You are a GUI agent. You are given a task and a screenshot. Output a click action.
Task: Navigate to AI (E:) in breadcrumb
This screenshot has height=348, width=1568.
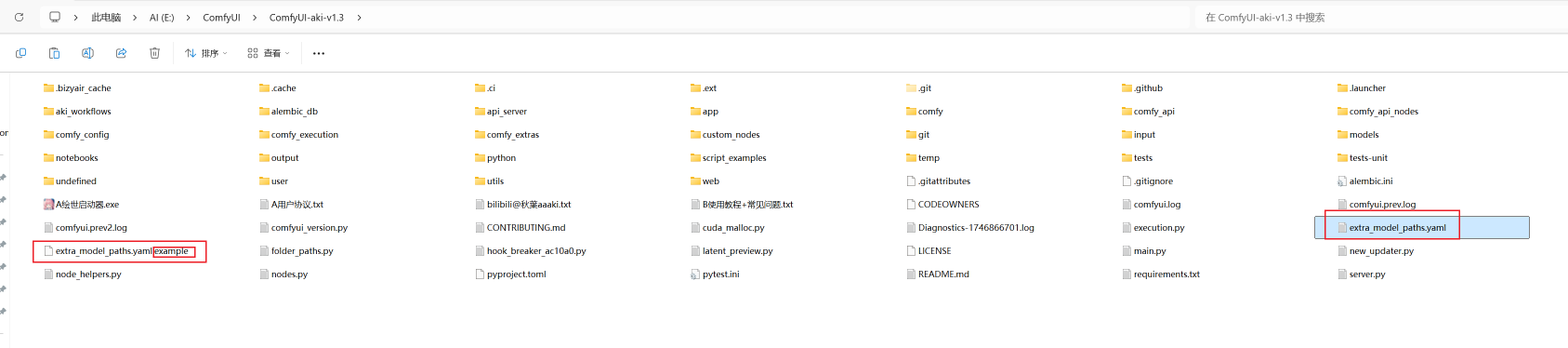(162, 17)
